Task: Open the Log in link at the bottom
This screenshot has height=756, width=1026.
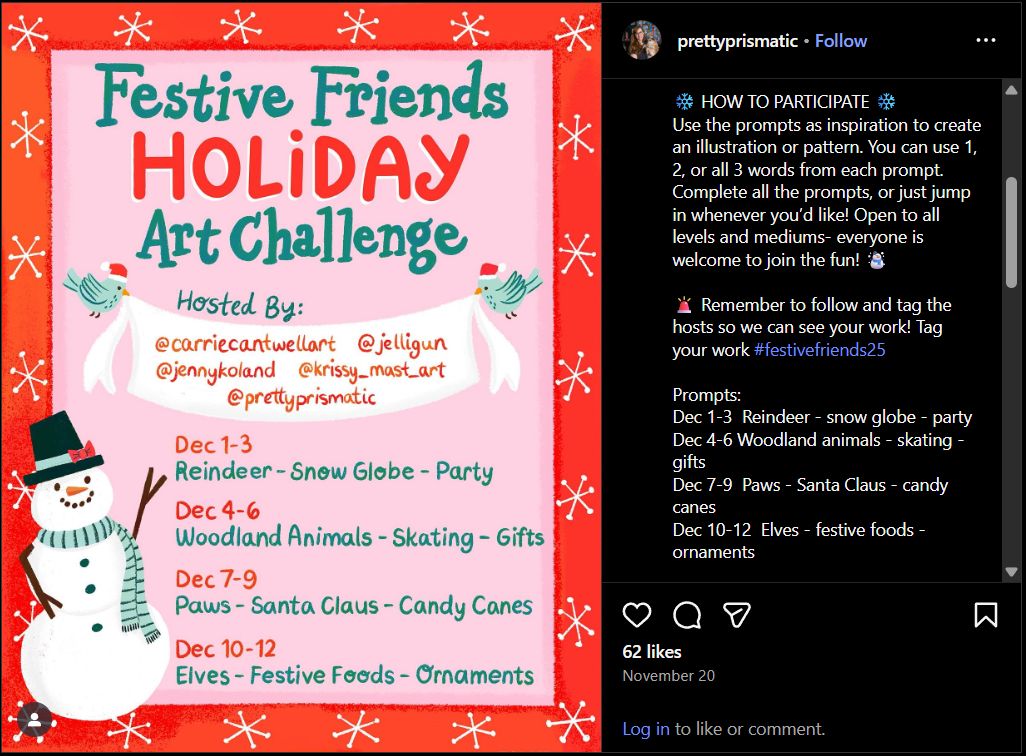Action: click(x=645, y=729)
